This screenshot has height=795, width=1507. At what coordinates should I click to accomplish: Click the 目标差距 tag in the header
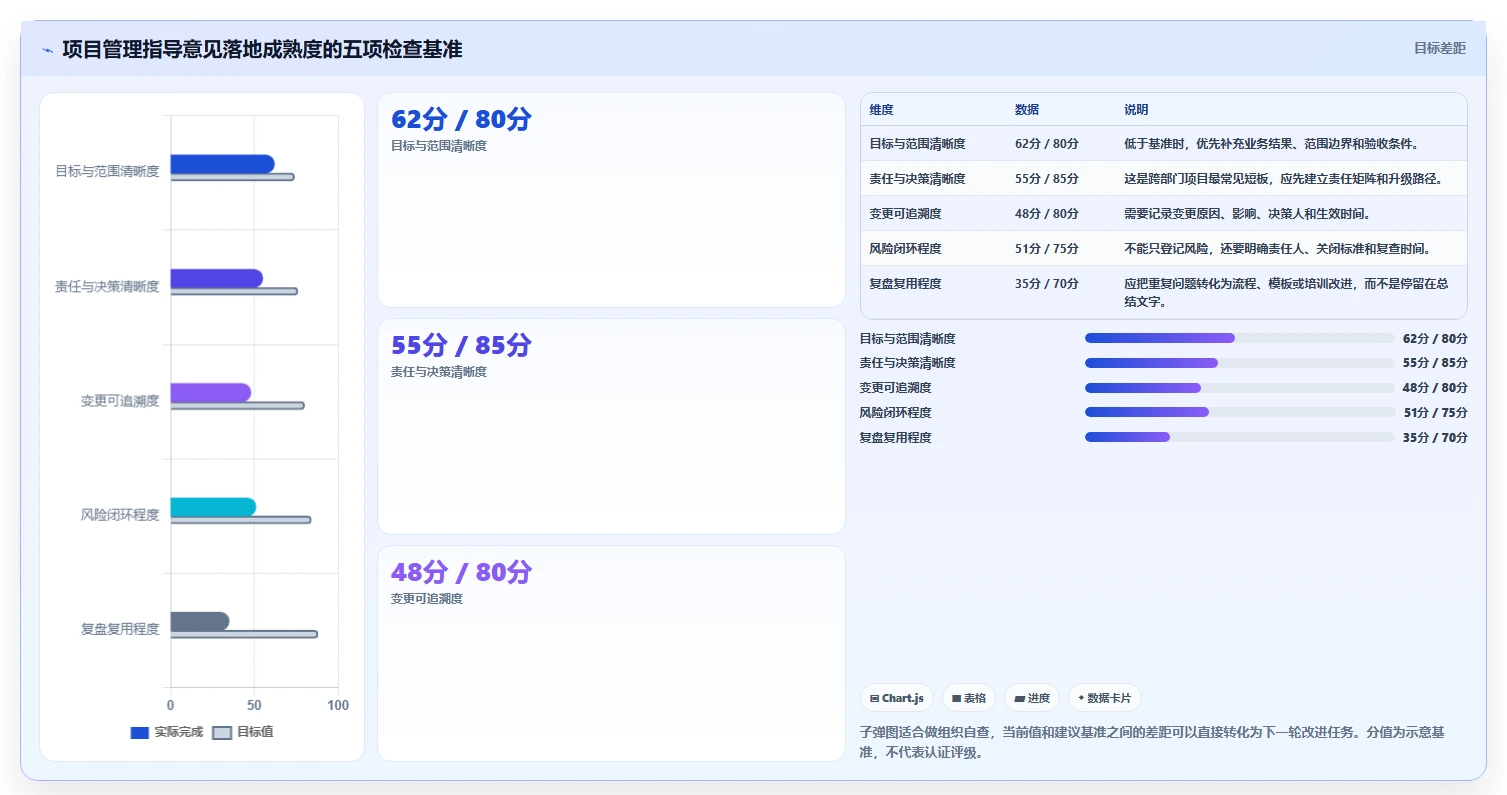pyautogui.click(x=1439, y=48)
